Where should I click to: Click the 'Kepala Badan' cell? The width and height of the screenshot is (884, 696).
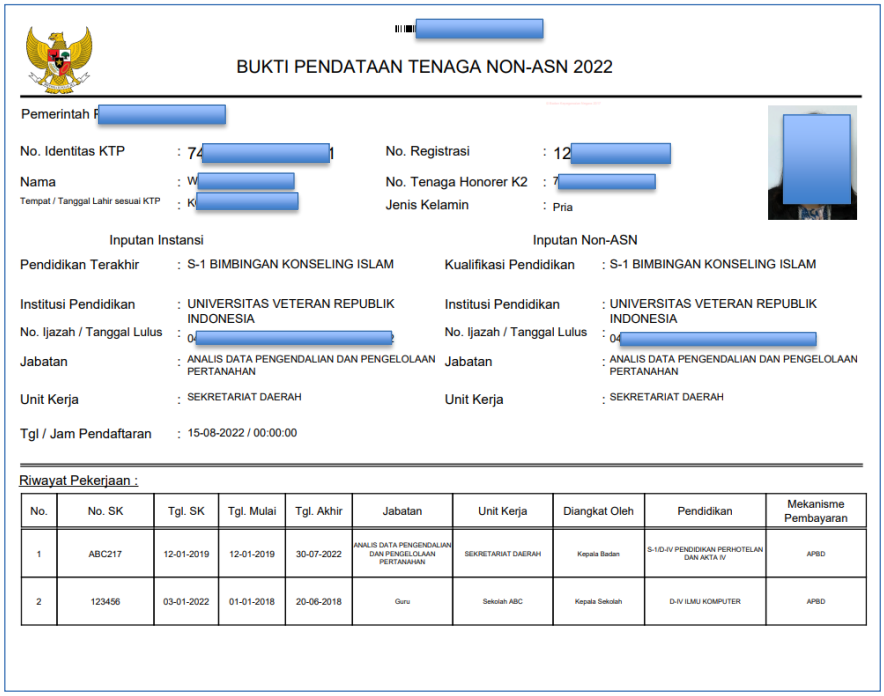tap(598, 554)
